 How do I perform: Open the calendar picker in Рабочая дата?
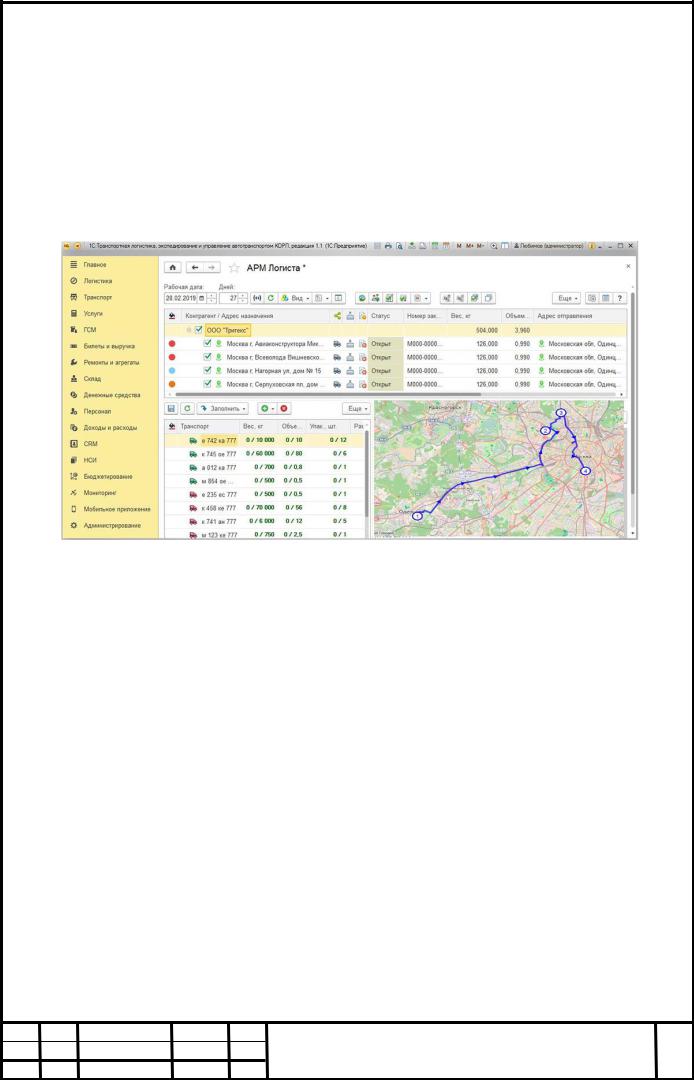202,298
